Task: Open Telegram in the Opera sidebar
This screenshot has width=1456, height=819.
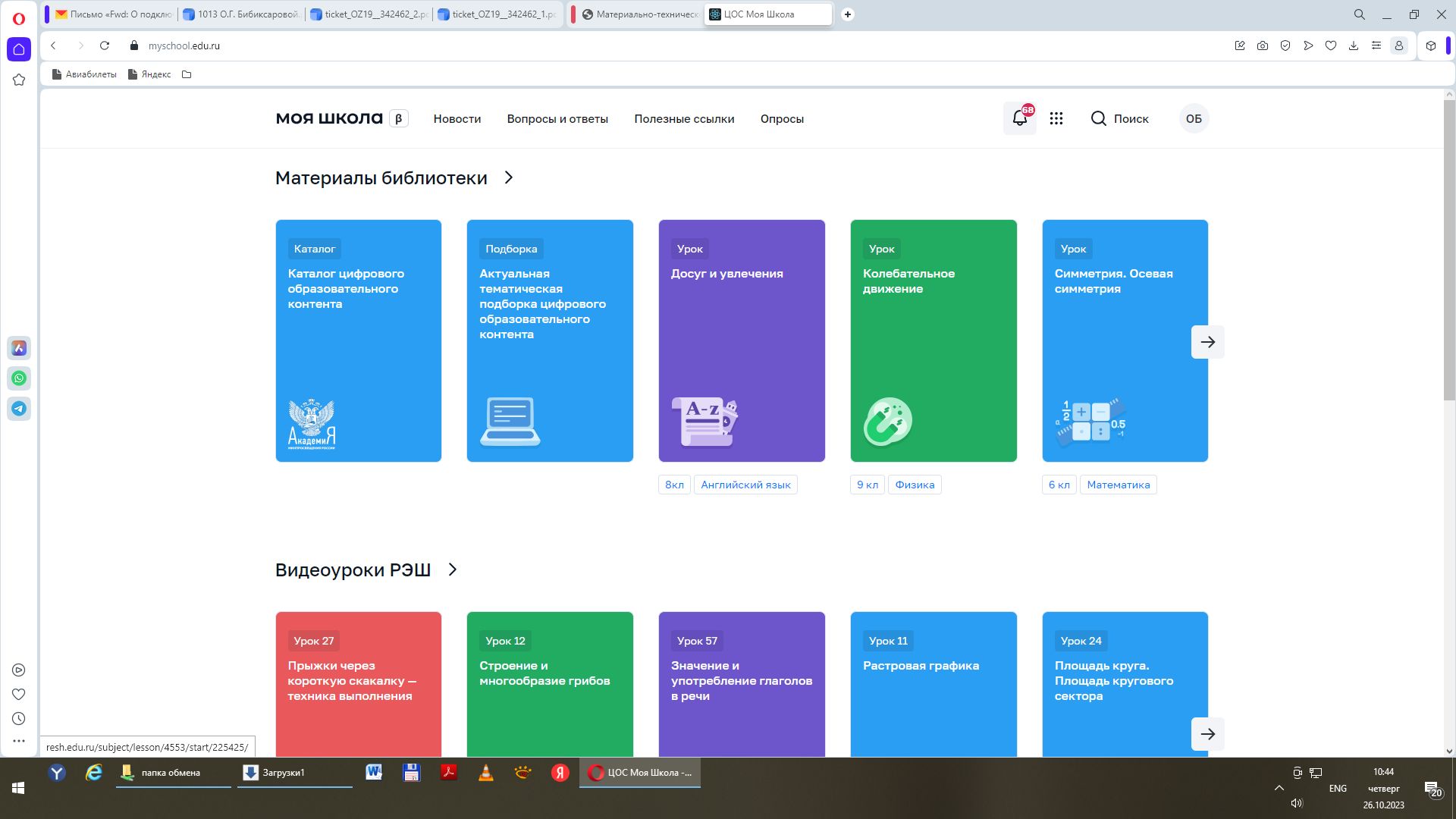Action: click(19, 409)
